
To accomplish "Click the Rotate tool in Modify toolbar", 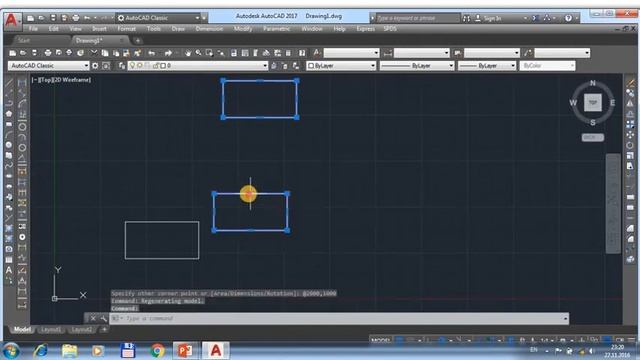I will click(631, 145).
